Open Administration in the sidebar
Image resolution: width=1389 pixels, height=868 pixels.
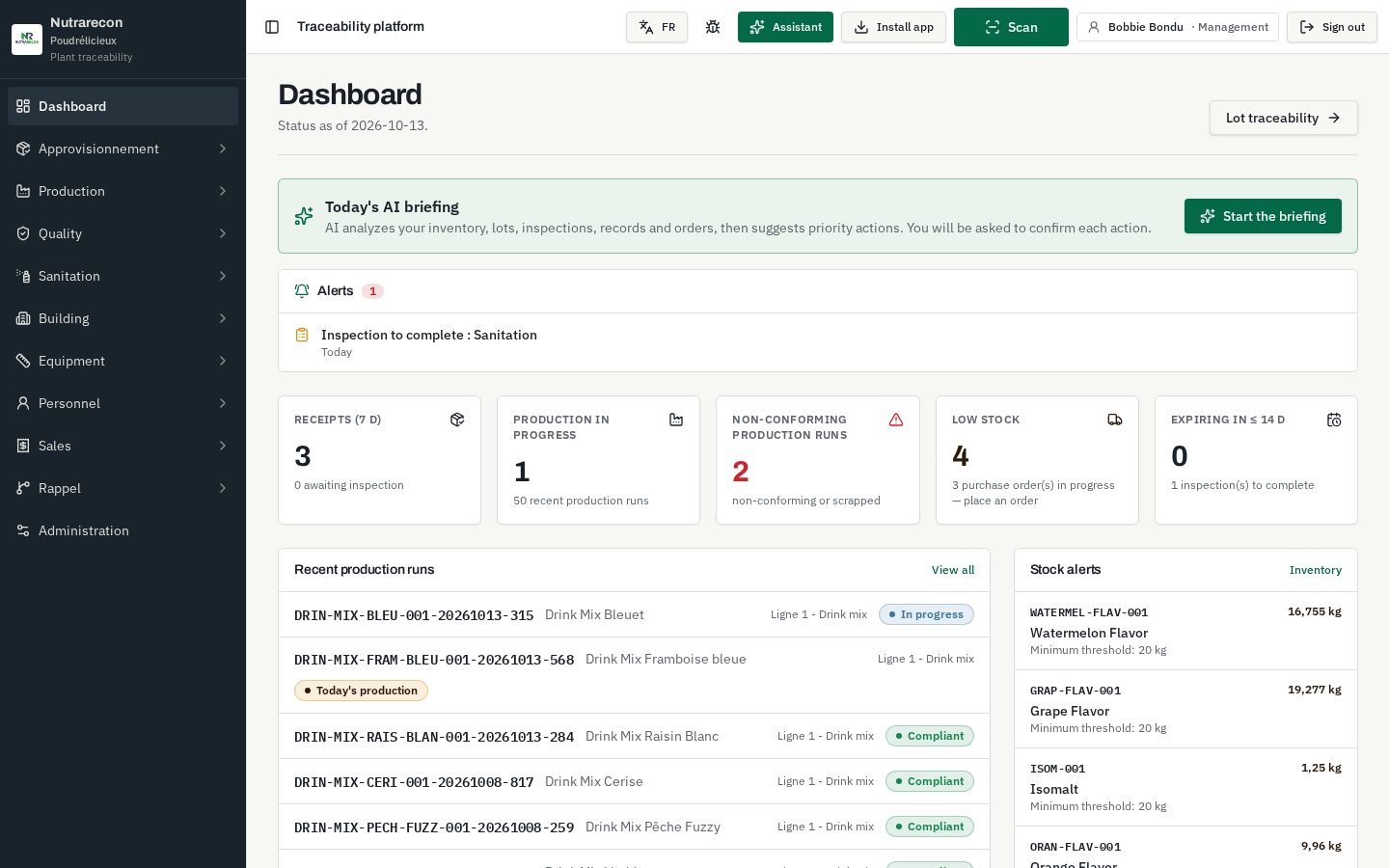point(123,530)
